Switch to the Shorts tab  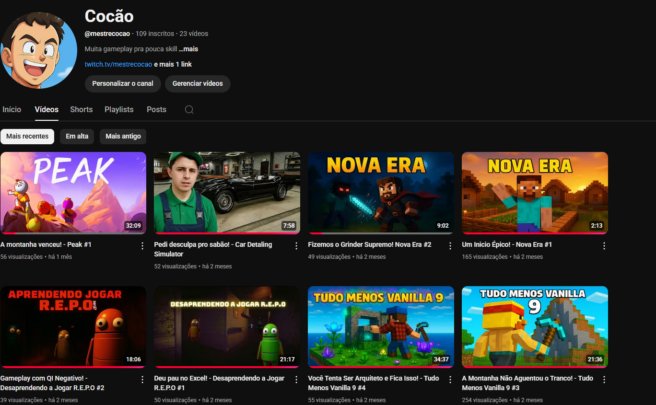click(x=81, y=109)
